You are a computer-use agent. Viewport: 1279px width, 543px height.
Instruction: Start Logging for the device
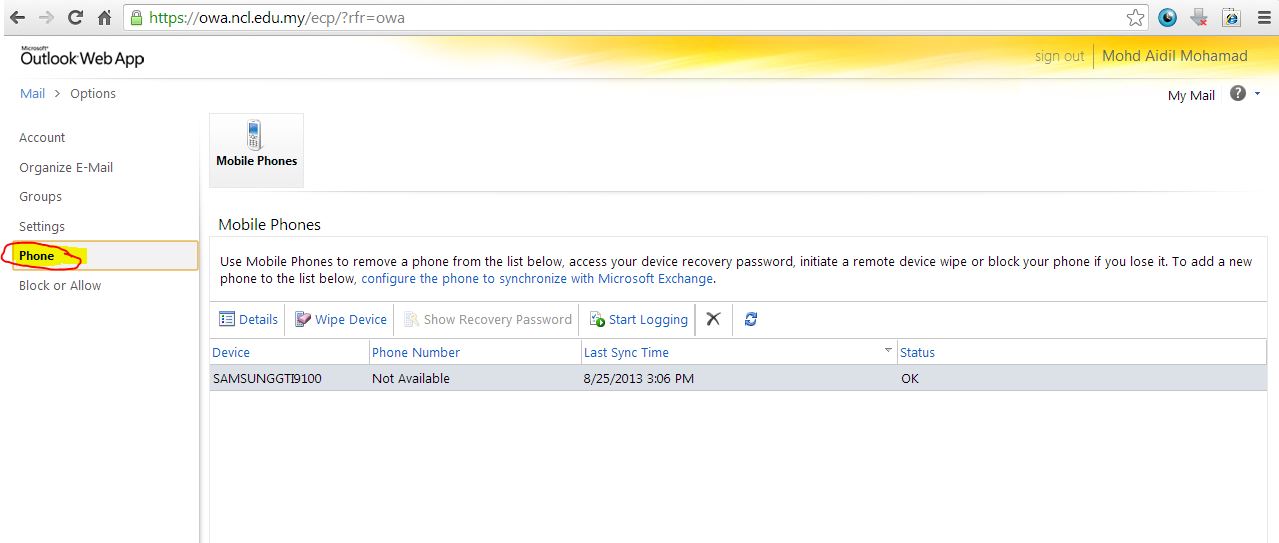[x=638, y=320]
